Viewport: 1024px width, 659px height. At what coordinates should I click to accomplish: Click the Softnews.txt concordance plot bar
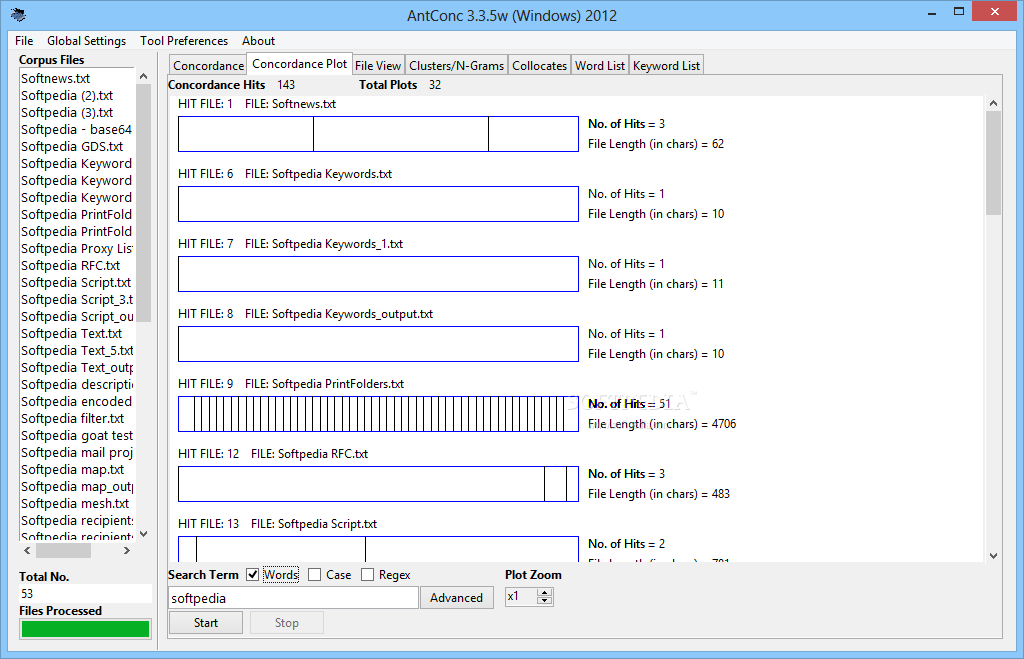coord(378,134)
